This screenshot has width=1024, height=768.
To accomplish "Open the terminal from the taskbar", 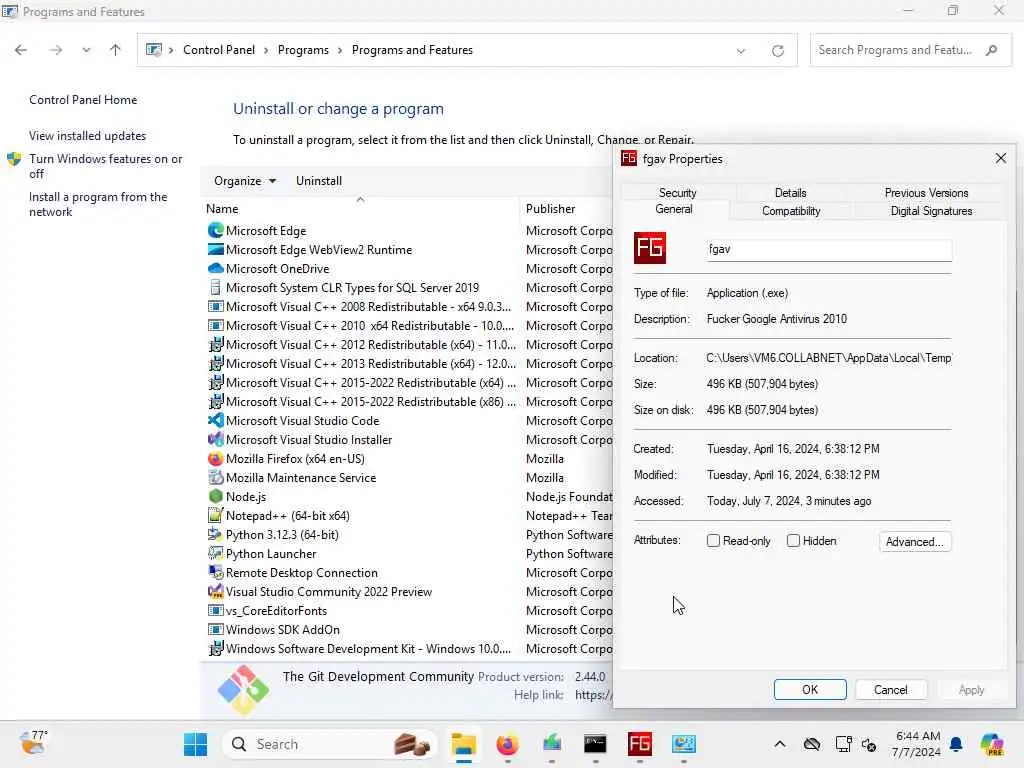I will click(595, 744).
